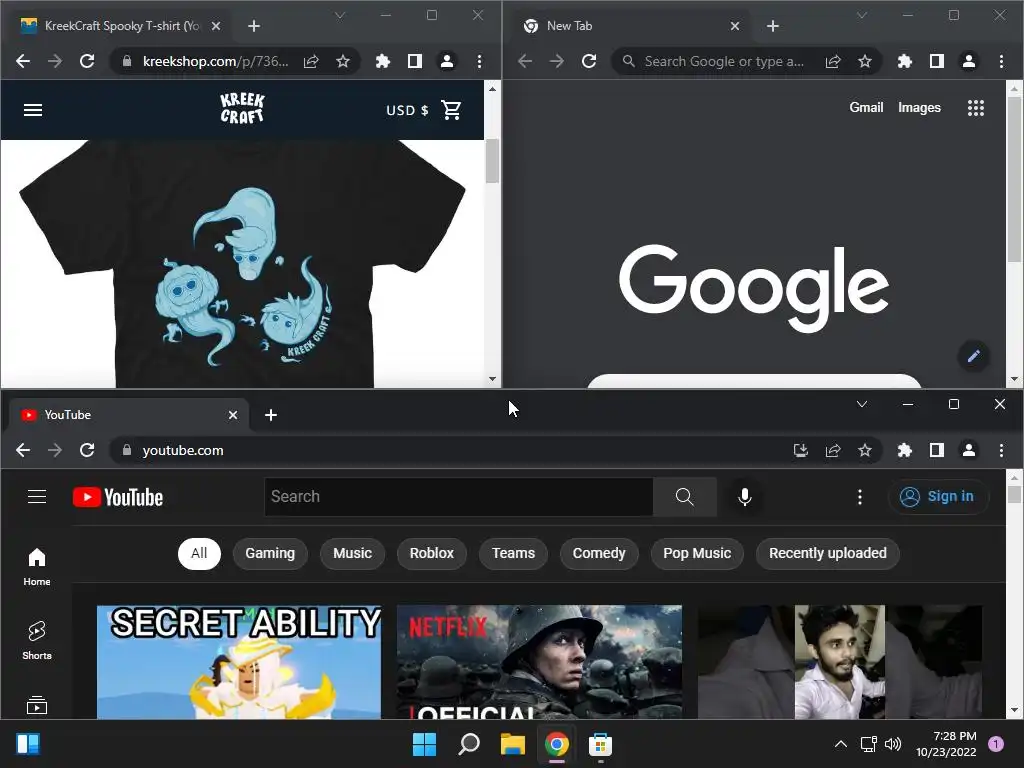Open extensions in the KreekCraft window
The height and width of the screenshot is (768, 1024).
[x=383, y=61]
